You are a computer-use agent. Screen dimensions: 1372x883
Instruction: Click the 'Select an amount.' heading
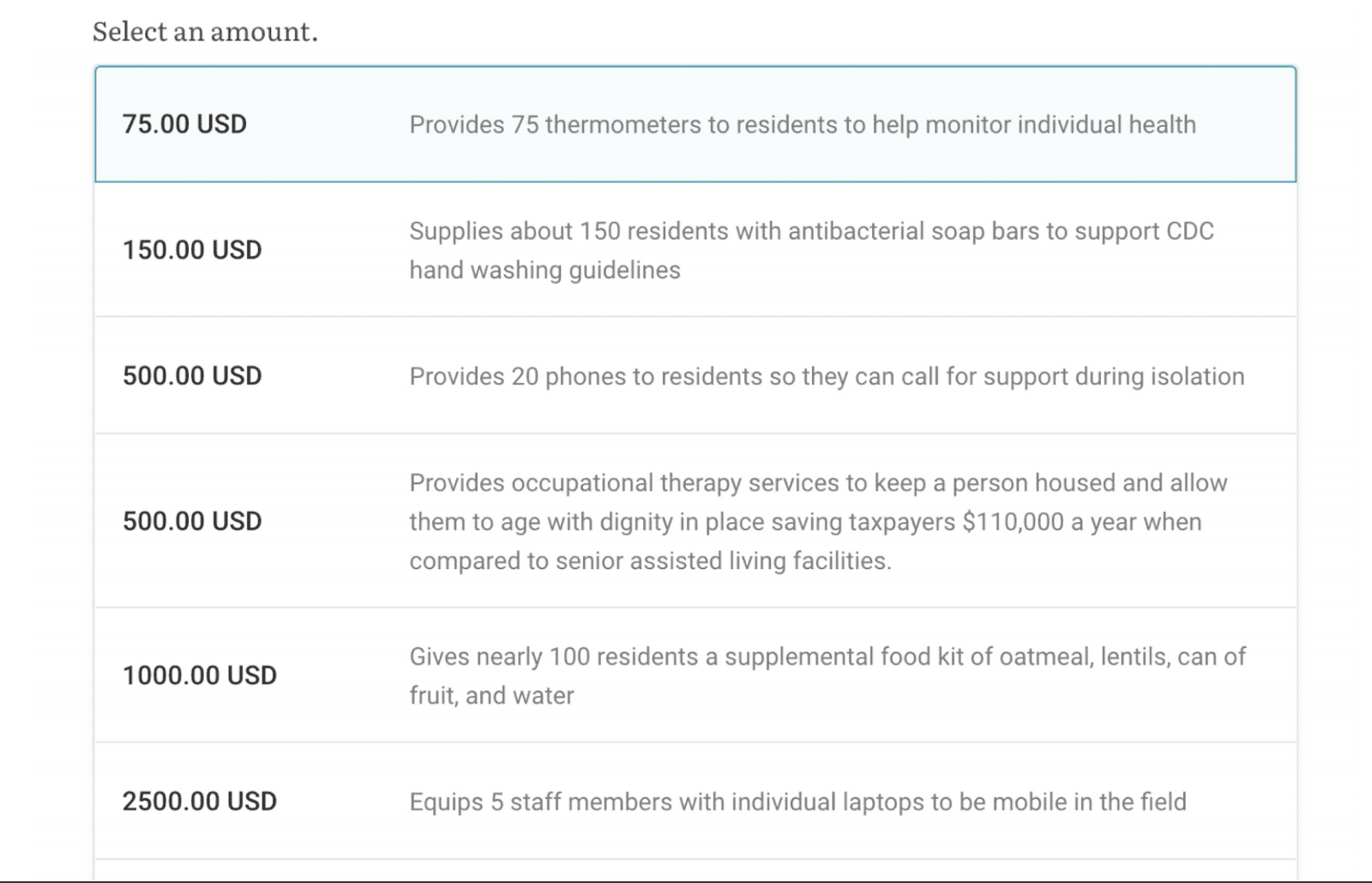(205, 32)
